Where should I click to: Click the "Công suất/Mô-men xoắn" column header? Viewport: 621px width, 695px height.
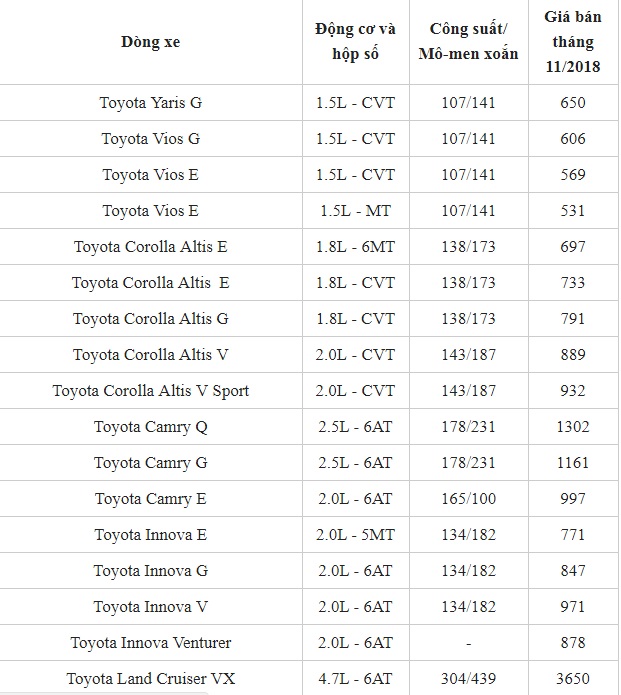[x=468, y=42]
